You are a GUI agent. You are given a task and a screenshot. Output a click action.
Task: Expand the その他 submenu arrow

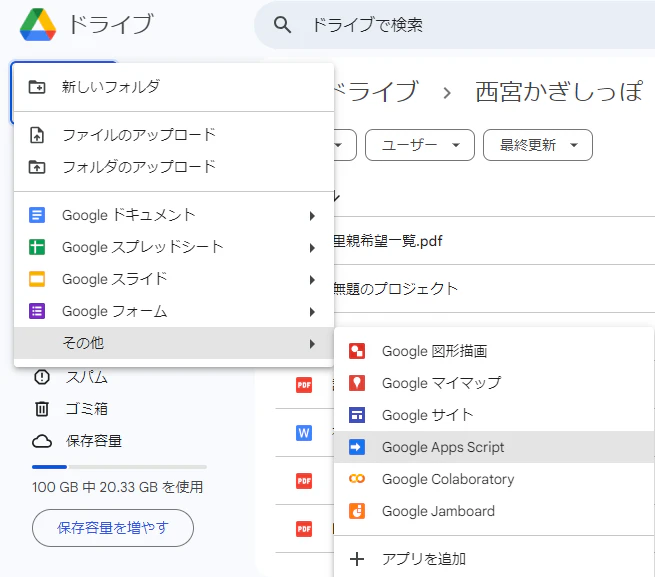pyautogui.click(x=312, y=343)
